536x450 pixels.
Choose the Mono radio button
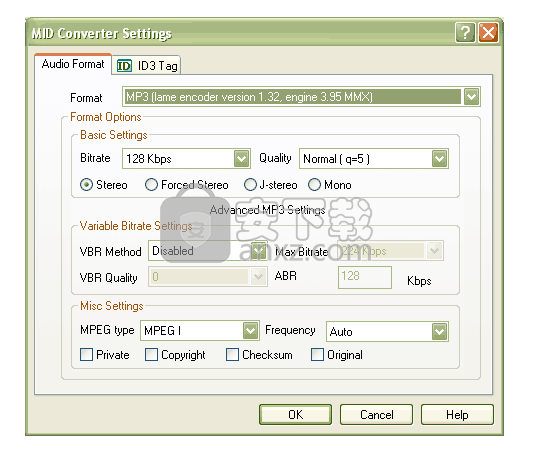(x=314, y=185)
